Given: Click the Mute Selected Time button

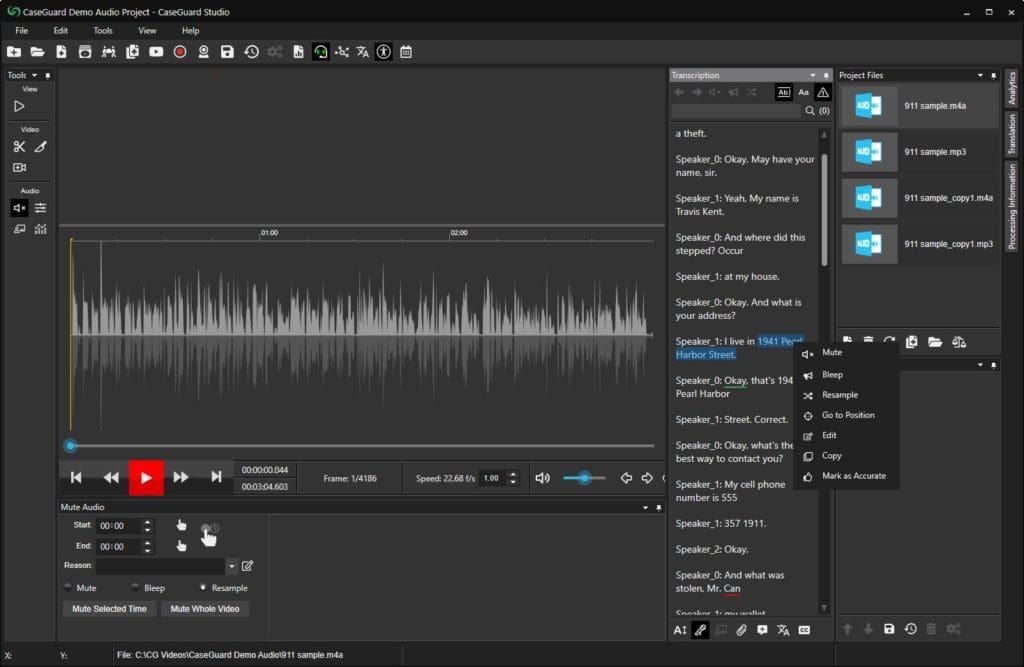Looking at the screenshot, I should 109,609.
